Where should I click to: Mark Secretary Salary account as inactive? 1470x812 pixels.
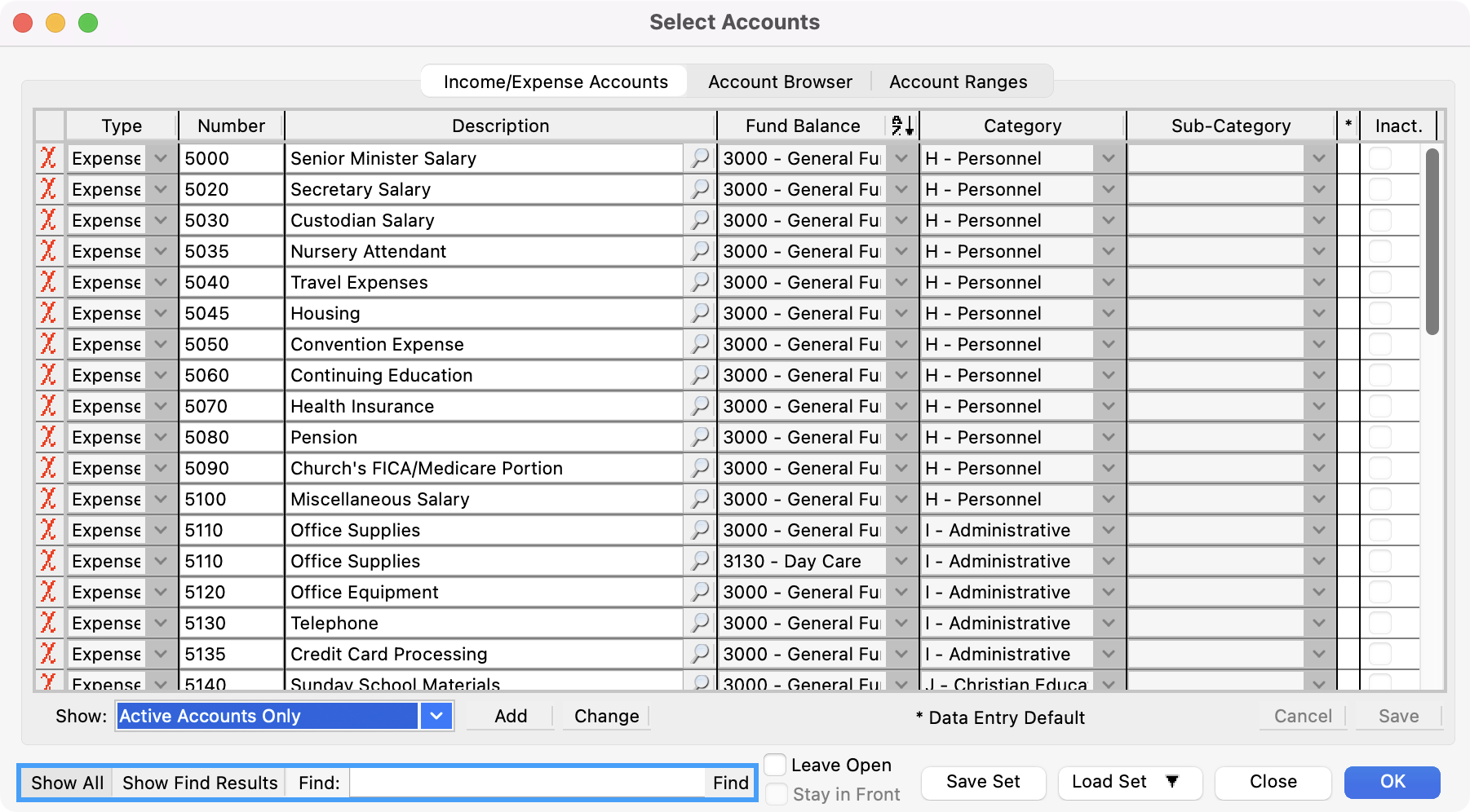1379,189
